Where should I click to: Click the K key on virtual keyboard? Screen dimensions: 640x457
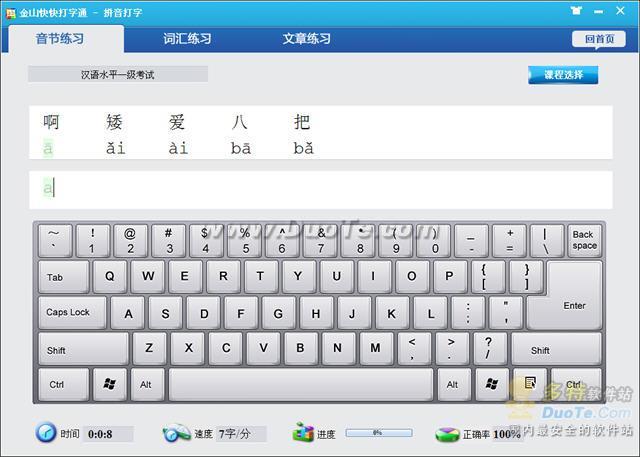(392, 313)
